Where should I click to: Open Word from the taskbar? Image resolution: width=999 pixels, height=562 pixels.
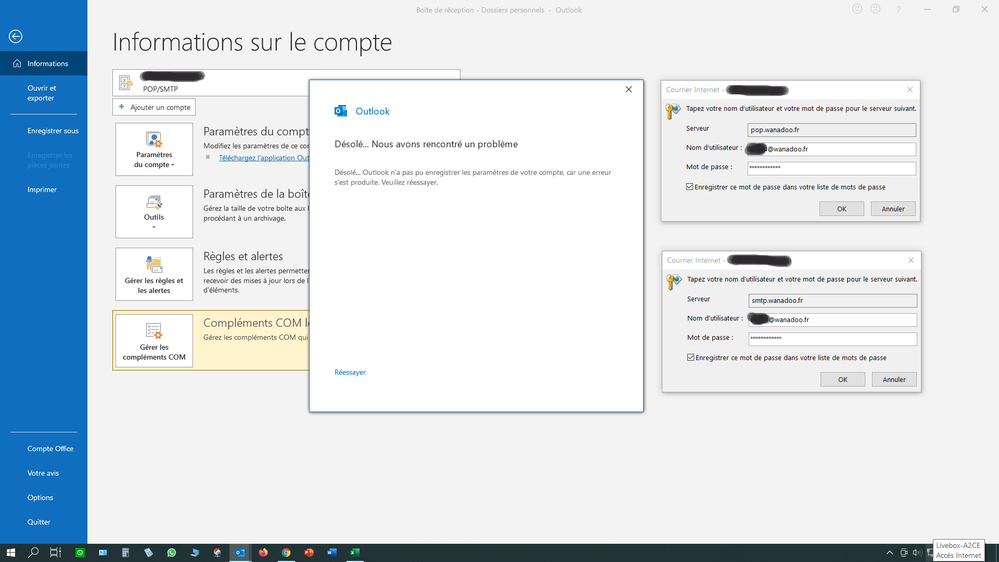pyautogui.click(x=332, y=552)
